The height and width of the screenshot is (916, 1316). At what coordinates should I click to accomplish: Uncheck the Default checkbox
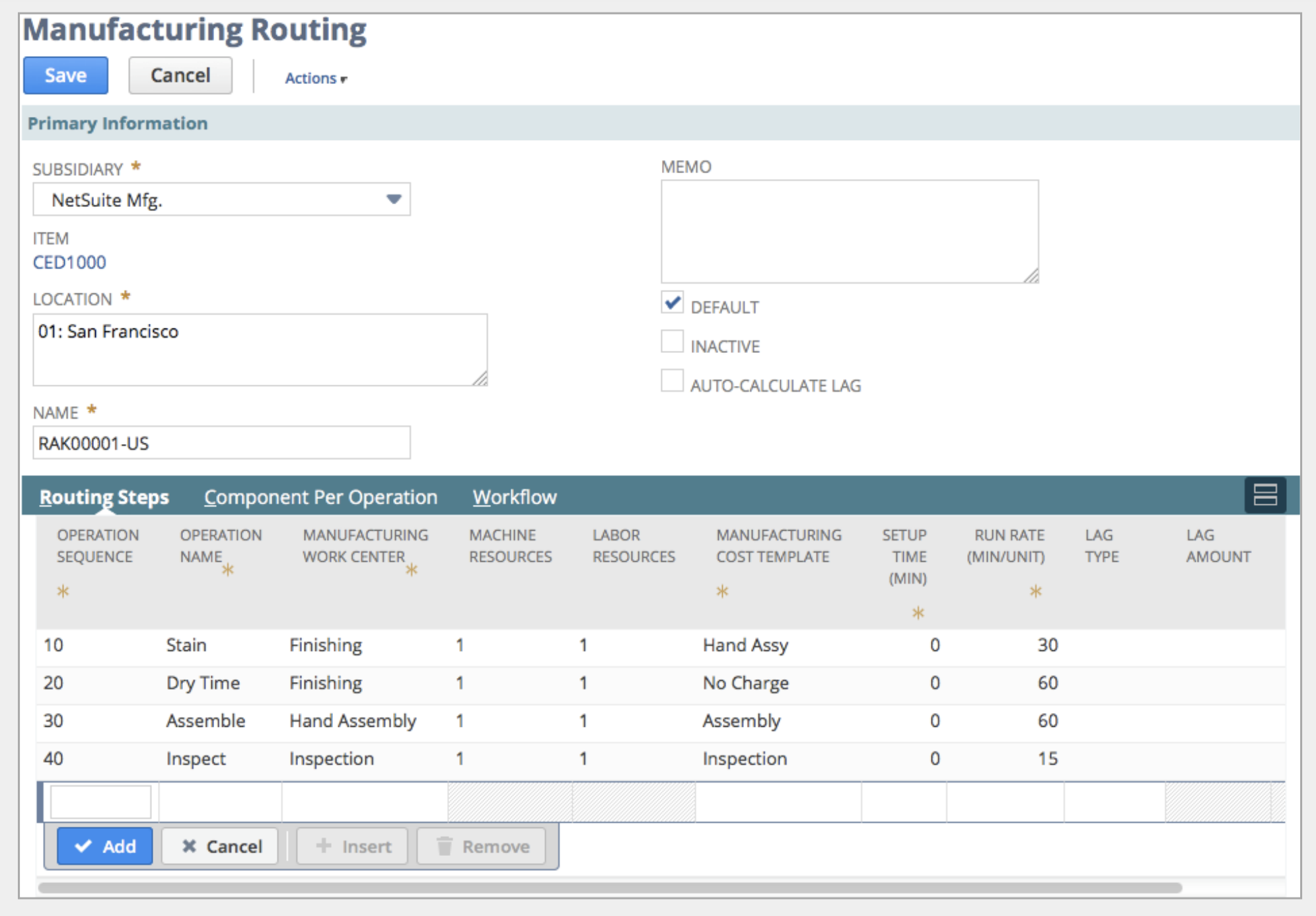pyautogui.click(x=673, y=303)
